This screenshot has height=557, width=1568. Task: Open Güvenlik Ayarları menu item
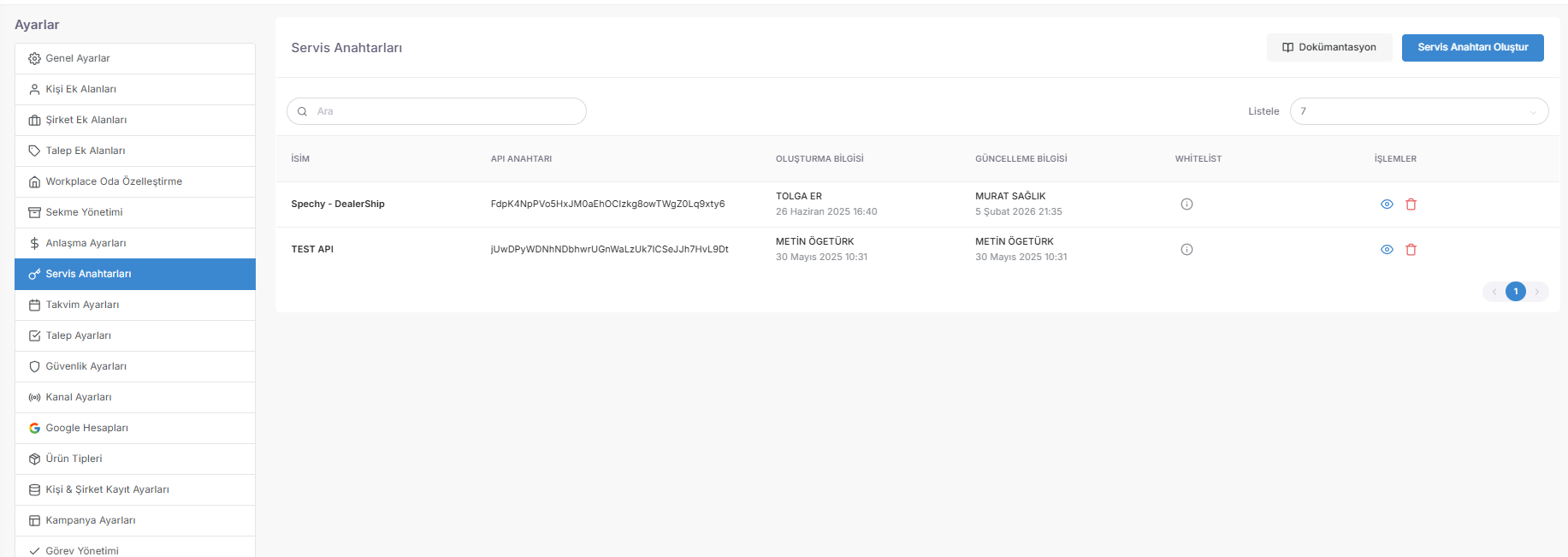pos(135,367)
